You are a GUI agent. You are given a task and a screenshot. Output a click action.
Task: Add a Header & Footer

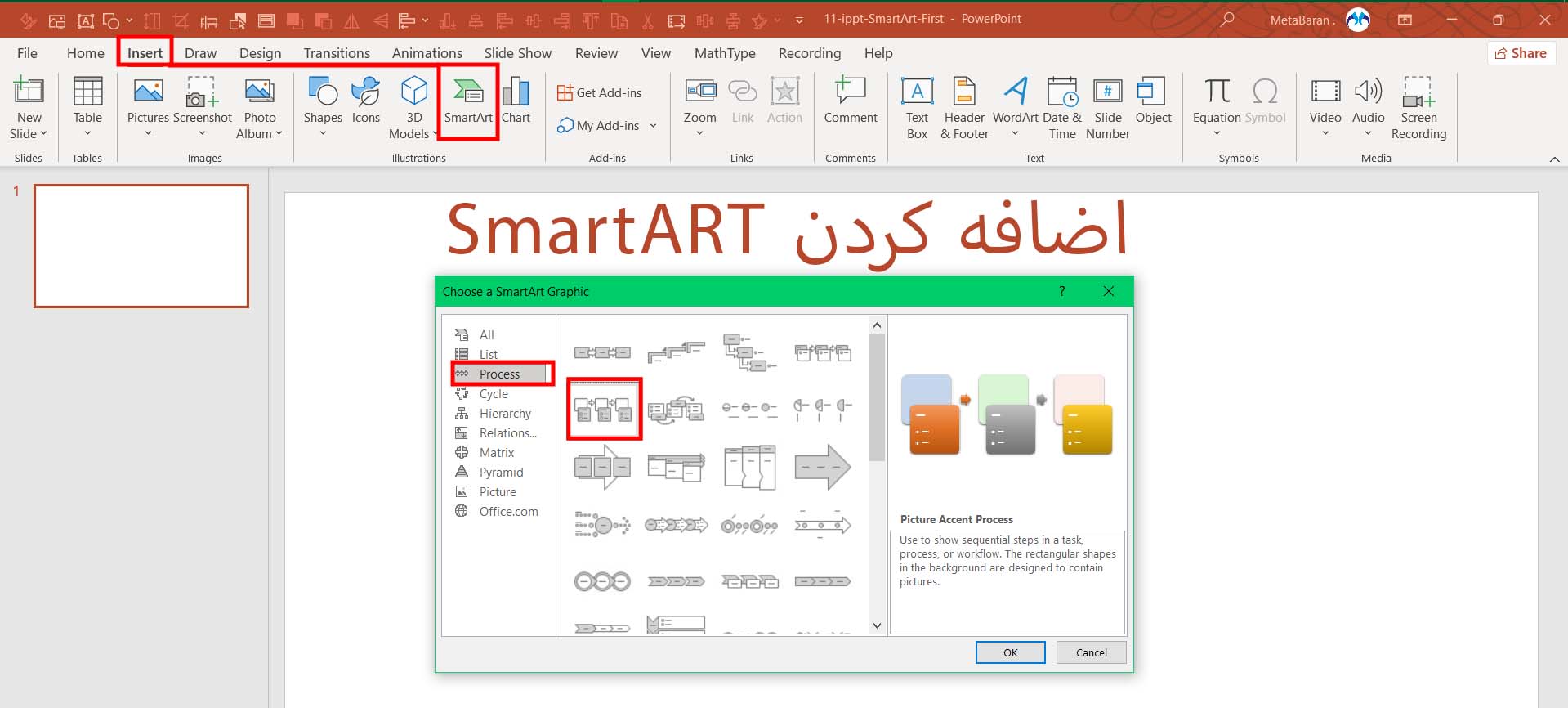tap(964, 108)
